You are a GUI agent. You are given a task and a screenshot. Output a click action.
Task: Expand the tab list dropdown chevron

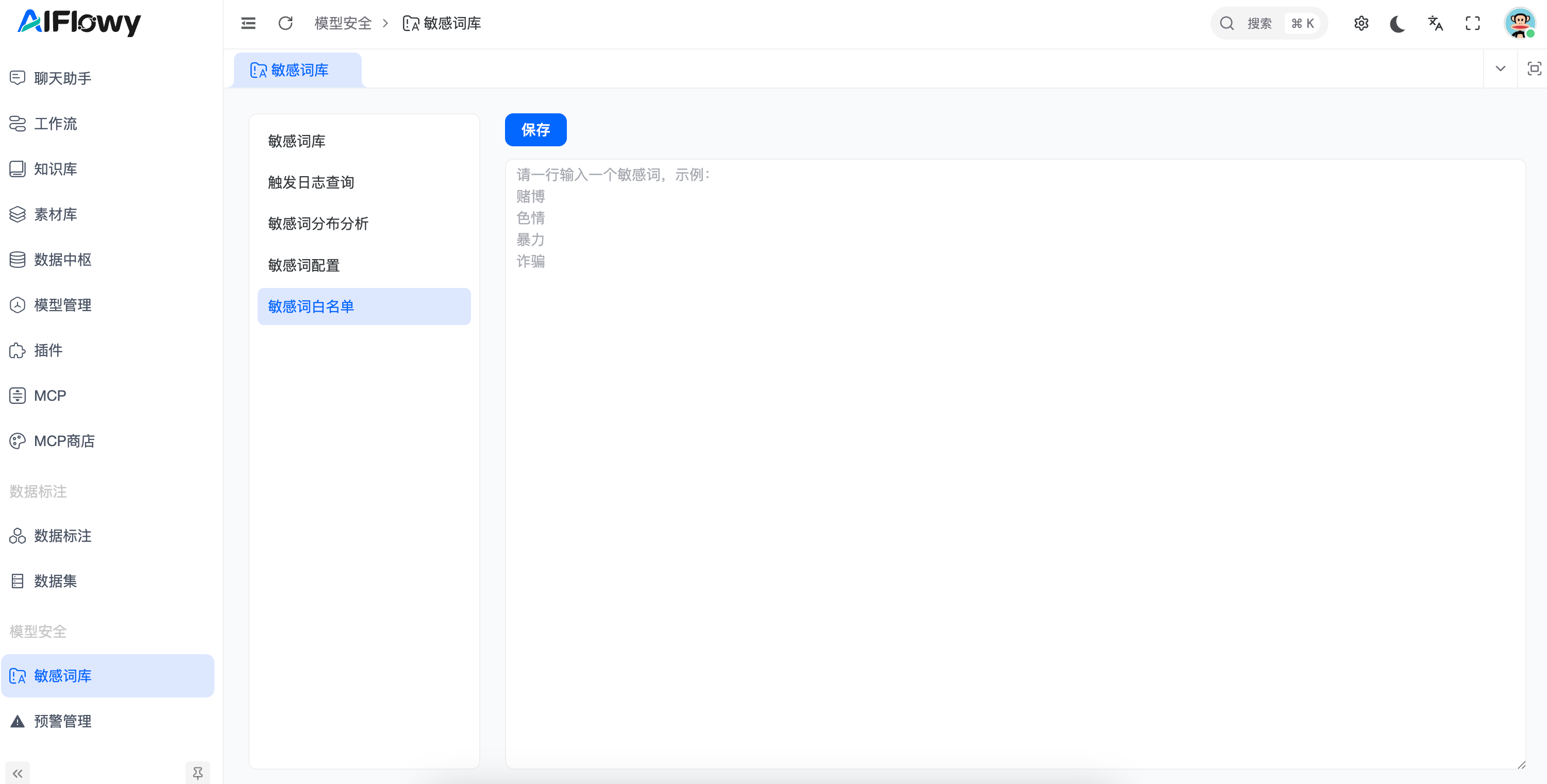(x=1500, y=69)
